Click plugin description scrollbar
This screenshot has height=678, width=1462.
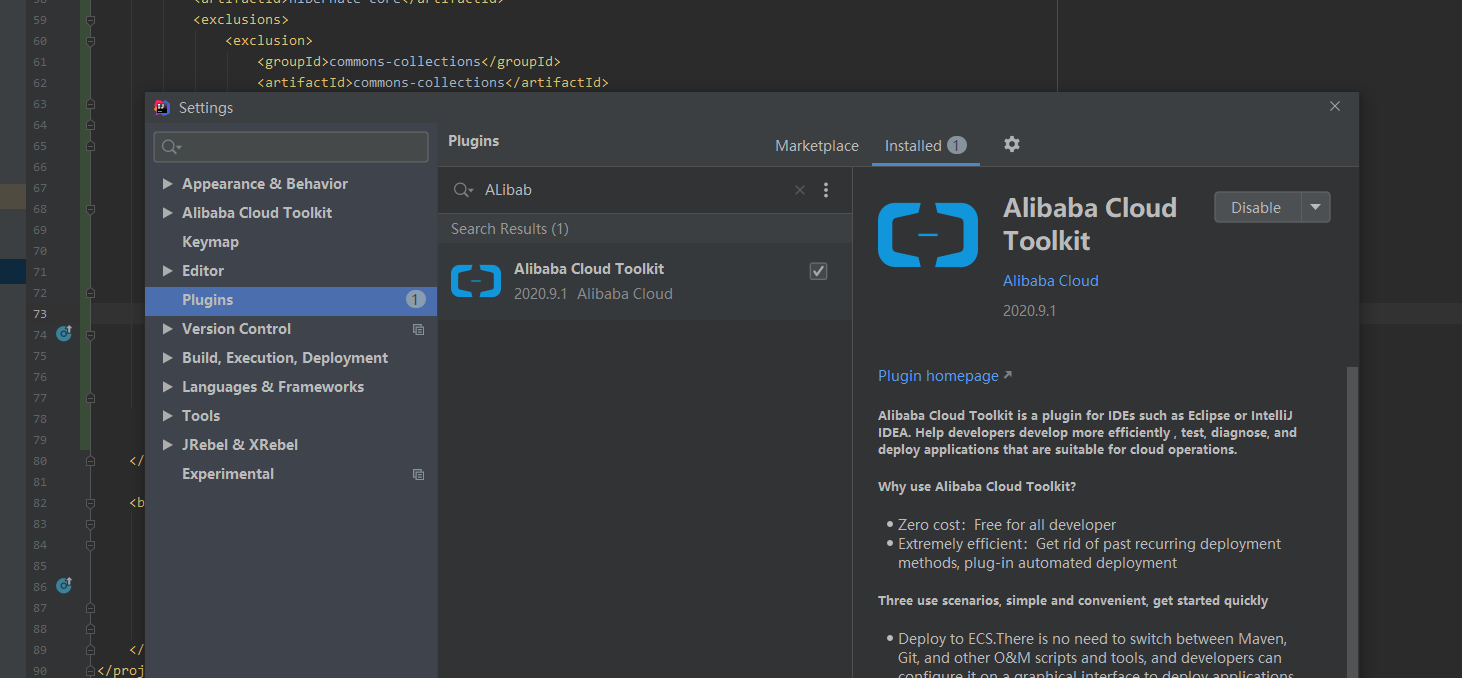point(1352,520)
